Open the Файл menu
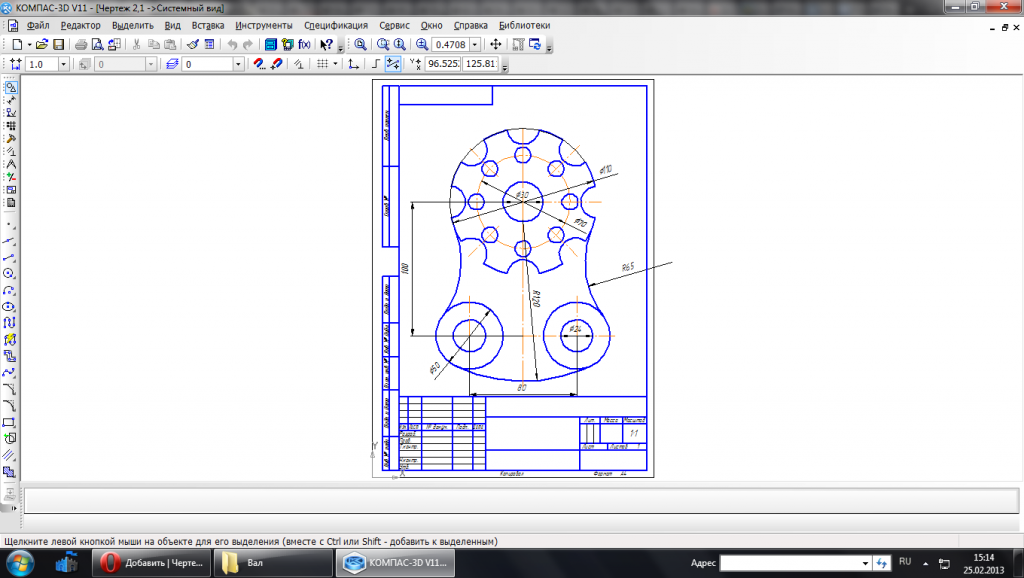This screenshot has width=1024, height=578. [x=38, y=25]
